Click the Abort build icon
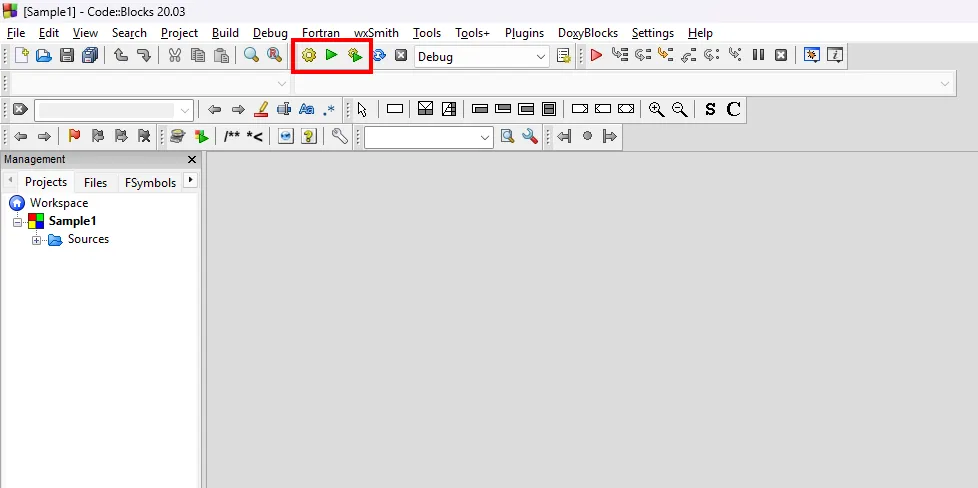The image size is (978, 488). 401,56
